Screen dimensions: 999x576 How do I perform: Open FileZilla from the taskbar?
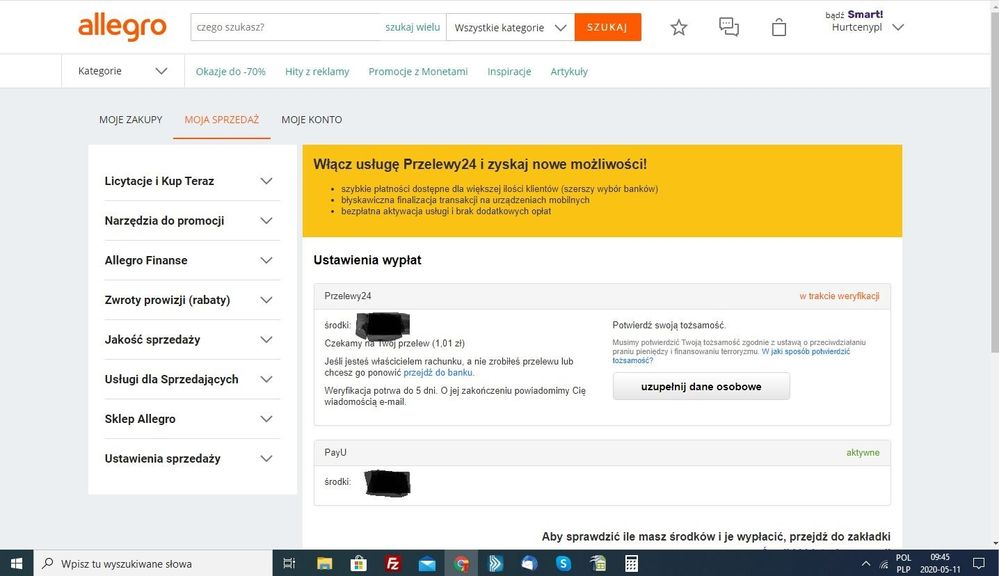[393, 563]
